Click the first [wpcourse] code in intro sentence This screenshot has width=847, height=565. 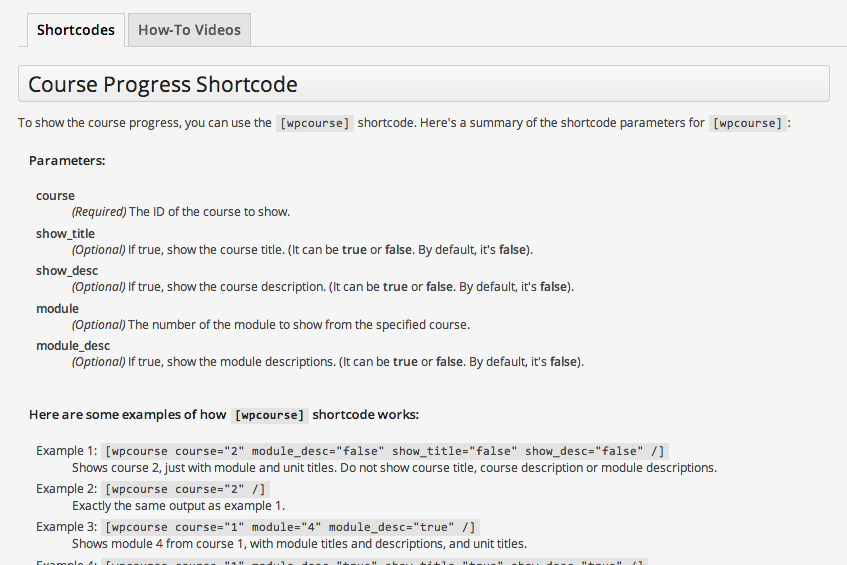point(315,123)
